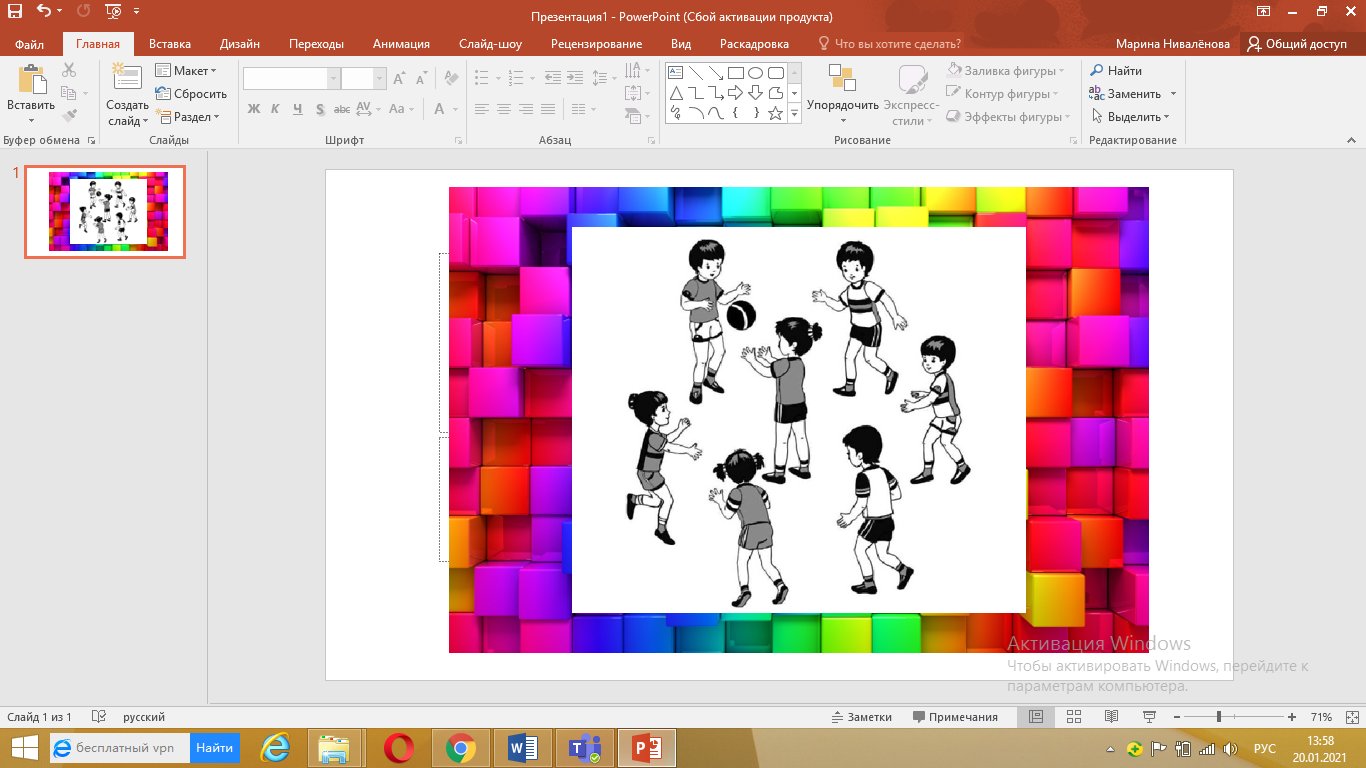Toggle italic К formatting

point(275,109)
